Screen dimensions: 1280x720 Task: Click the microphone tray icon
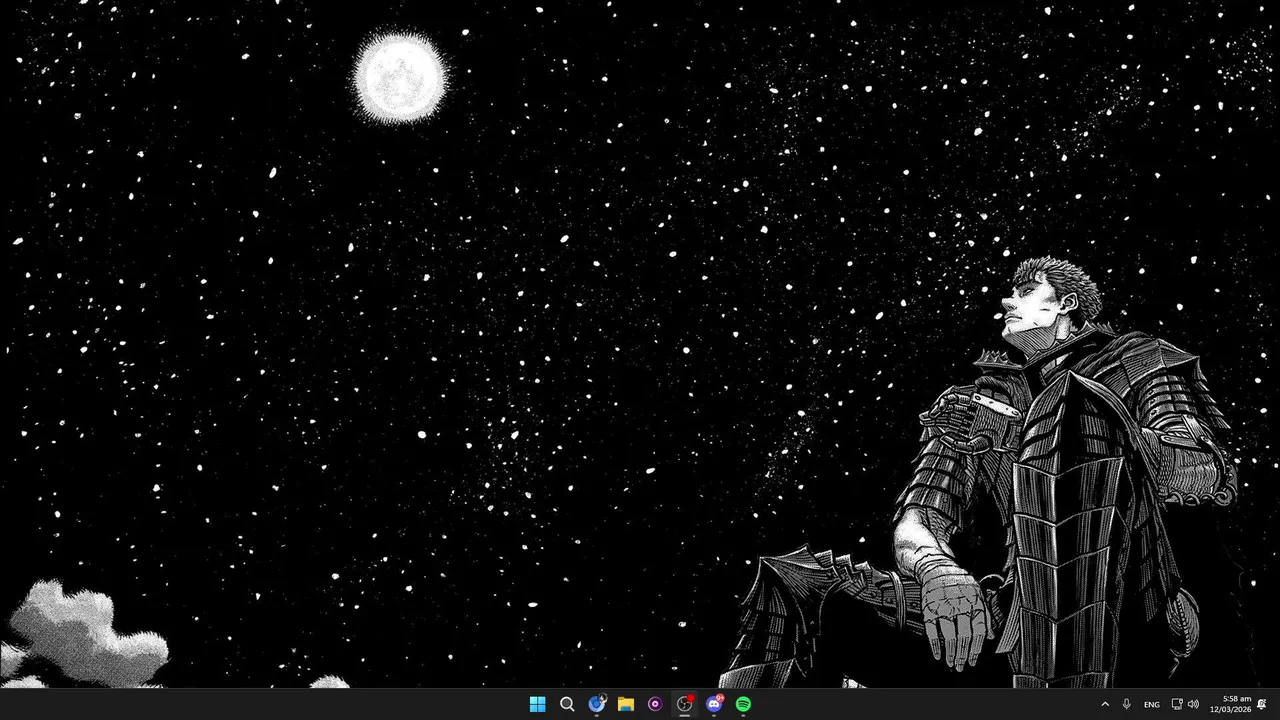(x=1127, y=704)
